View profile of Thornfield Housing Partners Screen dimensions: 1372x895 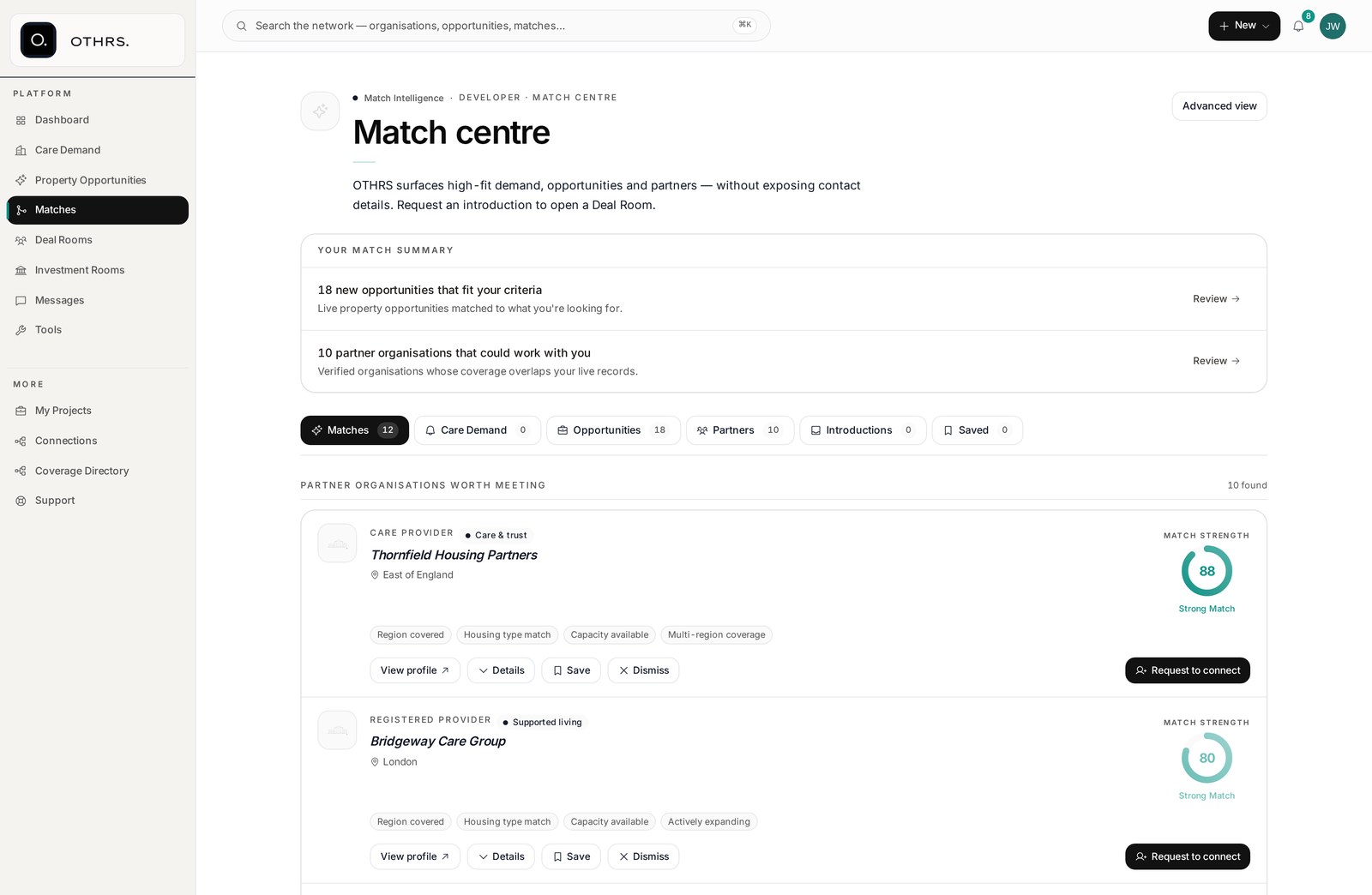(x=415, y=670)
